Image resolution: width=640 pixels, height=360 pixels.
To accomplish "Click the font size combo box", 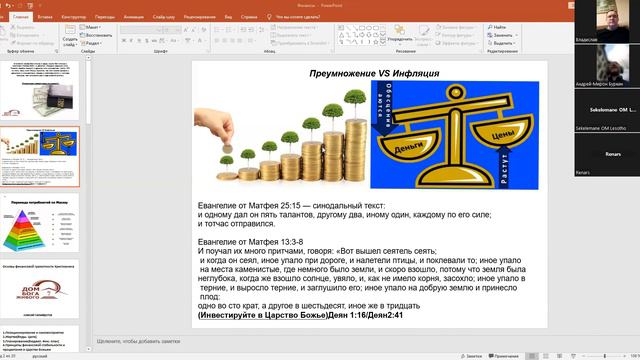I will [172, 30].
